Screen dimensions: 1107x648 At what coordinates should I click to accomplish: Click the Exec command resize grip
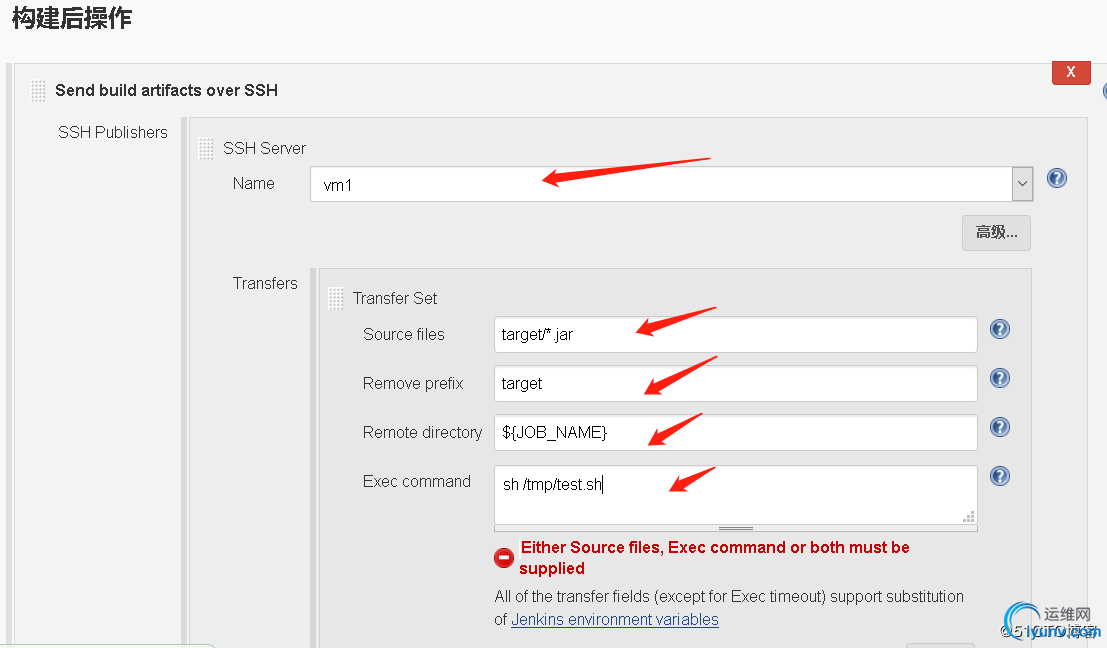click(969, 517)
